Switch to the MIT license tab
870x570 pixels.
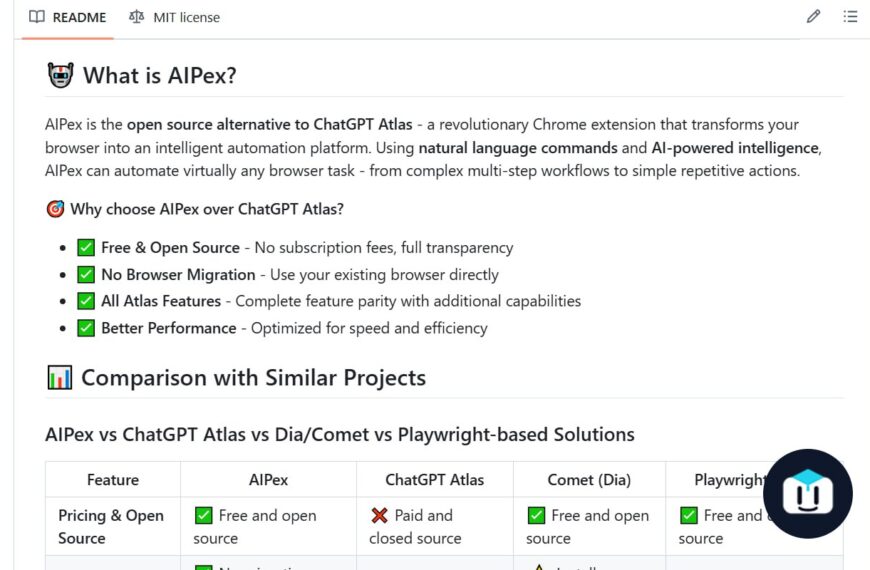[x=174, y=17]
